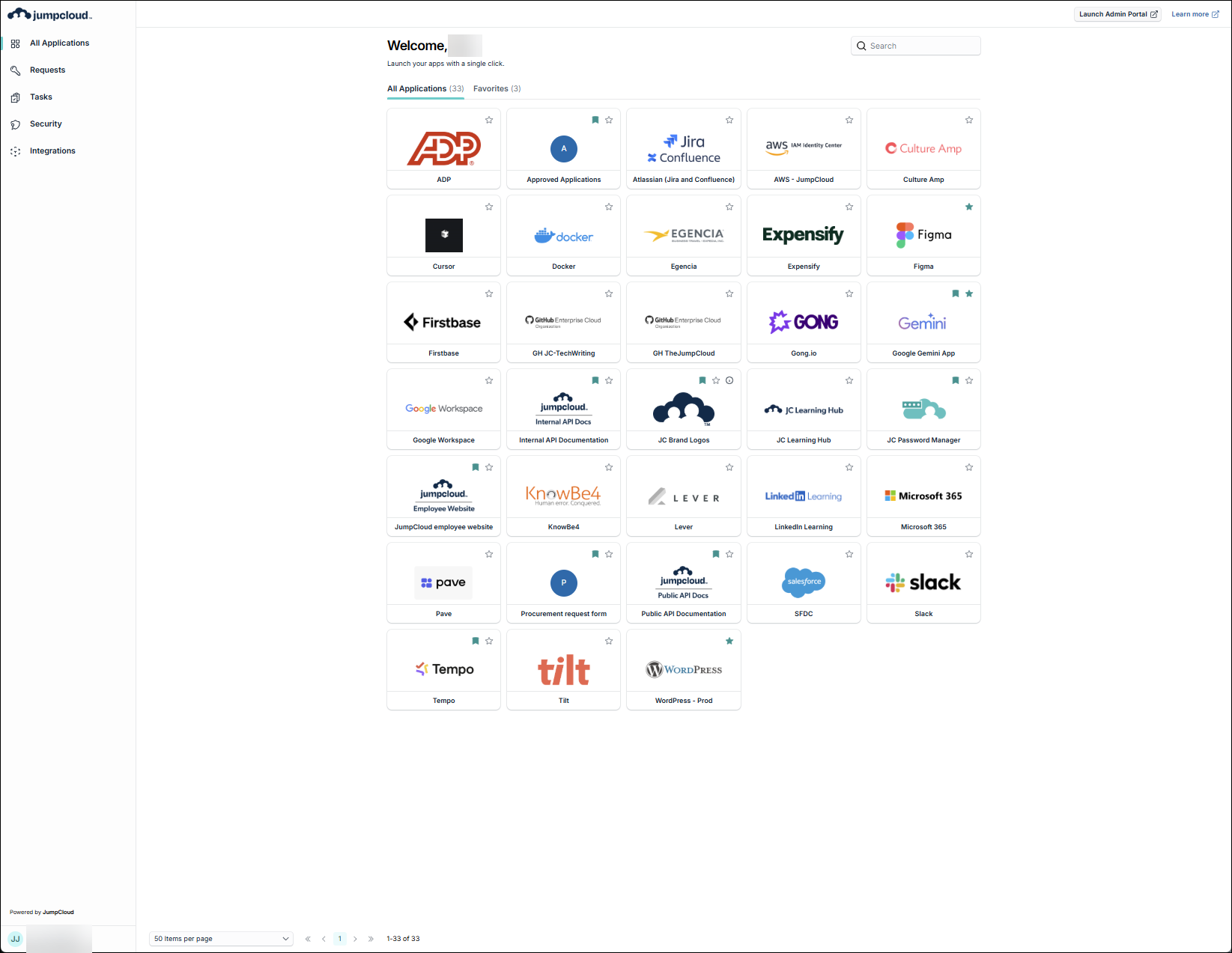Click the Launch Admin Portal button
The height and width of the screenshot is (953, 1232).
click(x=1117, y=14)
